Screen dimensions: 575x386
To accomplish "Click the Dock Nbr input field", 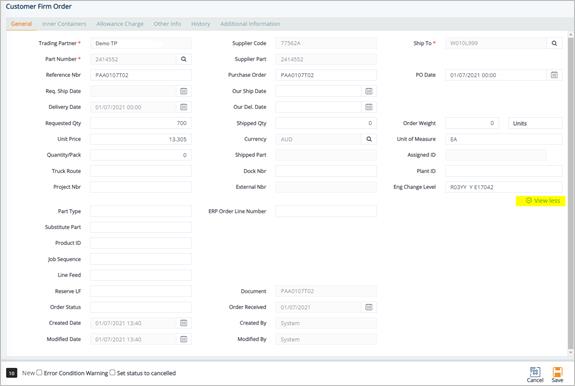I will point(326,171).
